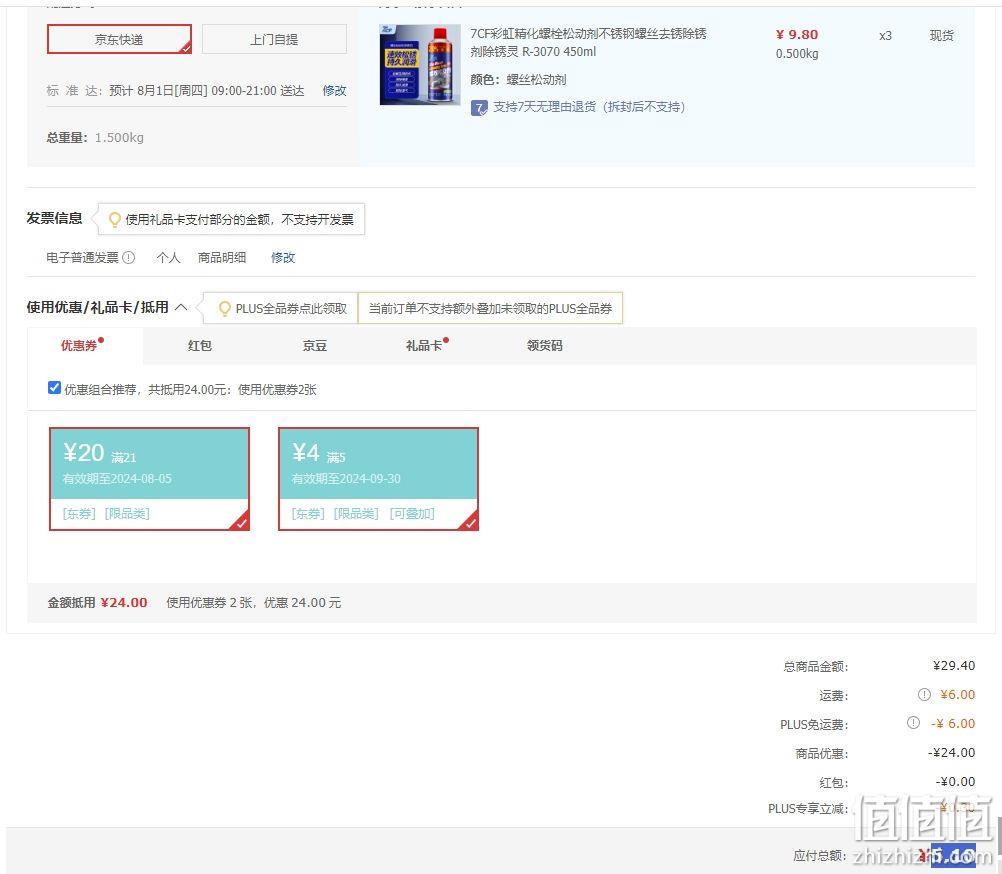The height and width of the screenshot is (874, 1002).
Task: Click info icon beside 电子普通发票
Action: pos(128,257)
